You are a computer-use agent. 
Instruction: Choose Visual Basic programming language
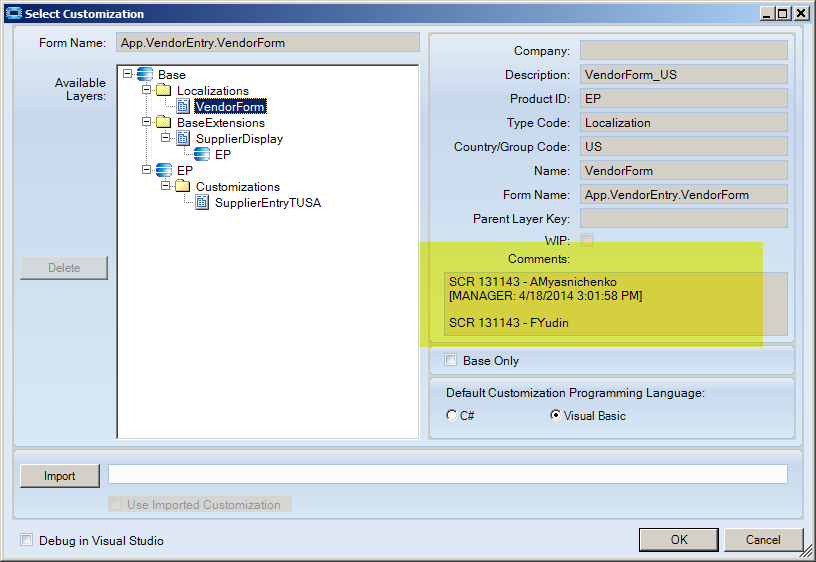(x=555, y=415)
